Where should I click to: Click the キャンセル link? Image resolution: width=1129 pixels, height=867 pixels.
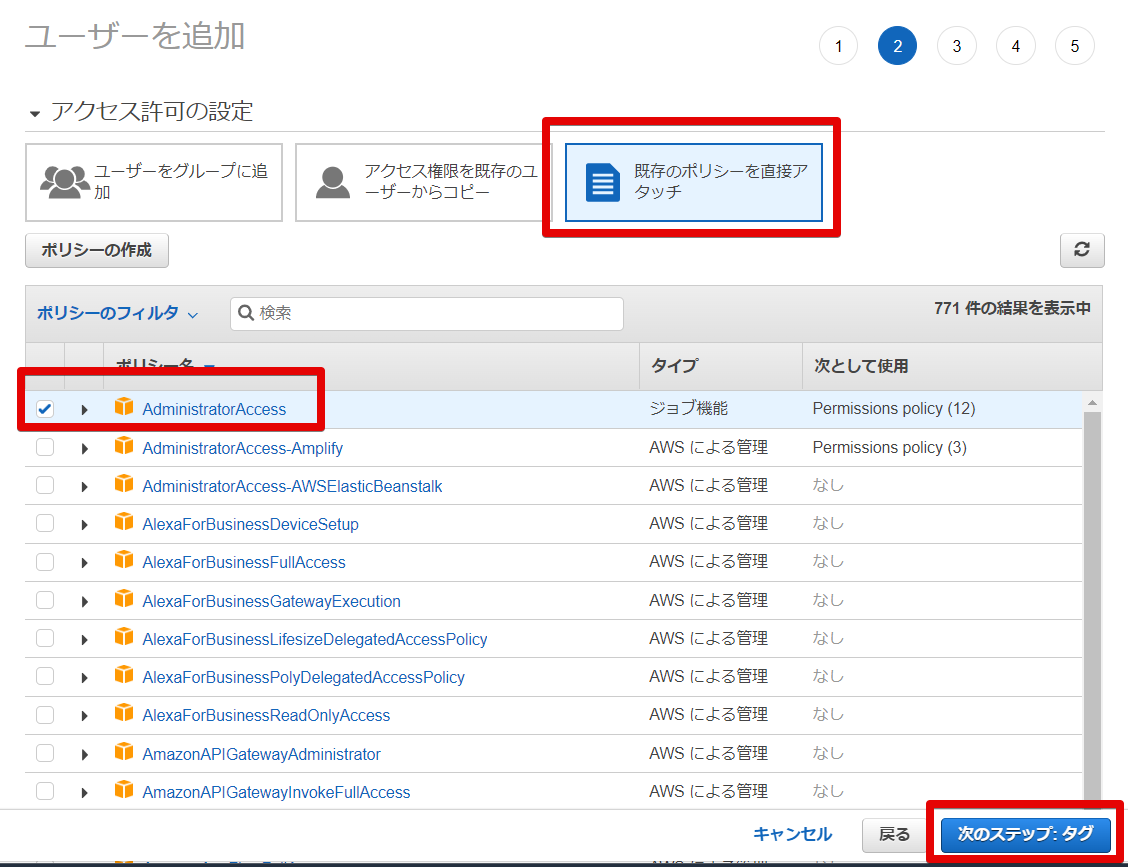[x=792, y=834]
